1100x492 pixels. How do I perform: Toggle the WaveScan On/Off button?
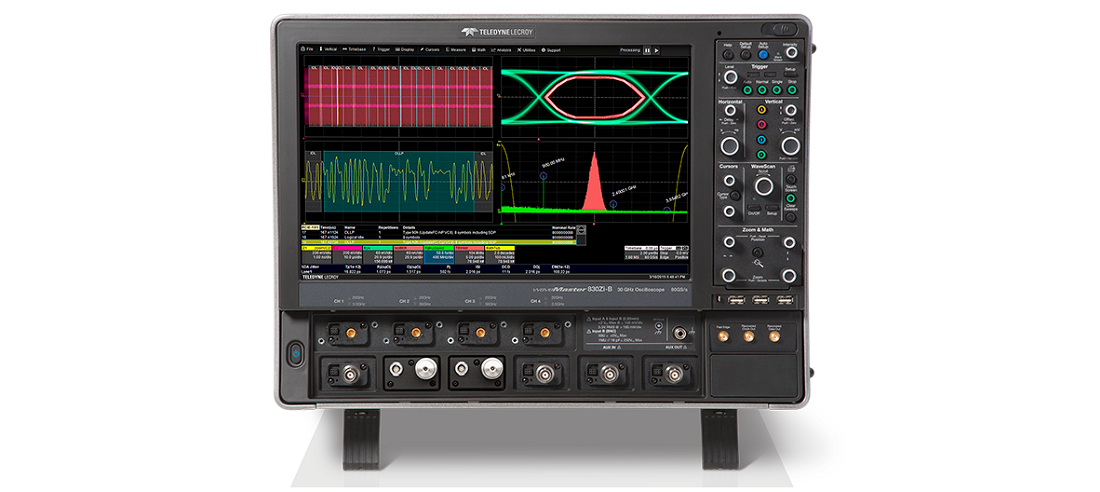pyautogui.click(x=754, y=207)
